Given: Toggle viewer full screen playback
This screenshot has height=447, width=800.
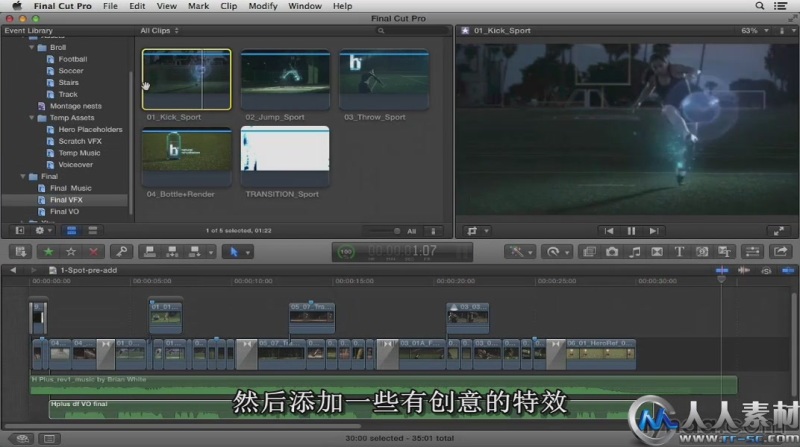Looking at the screenshot, I should click(x=779, y=231).
